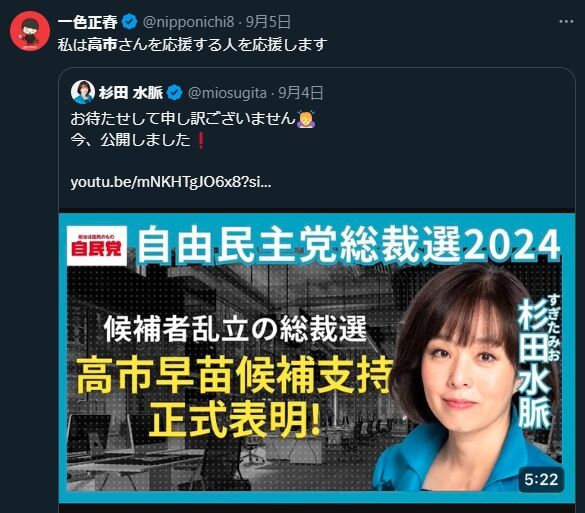Open the youtu.be/mNKHTgJO6x8 link
The image size is (585, 513).
coord(171,182)
